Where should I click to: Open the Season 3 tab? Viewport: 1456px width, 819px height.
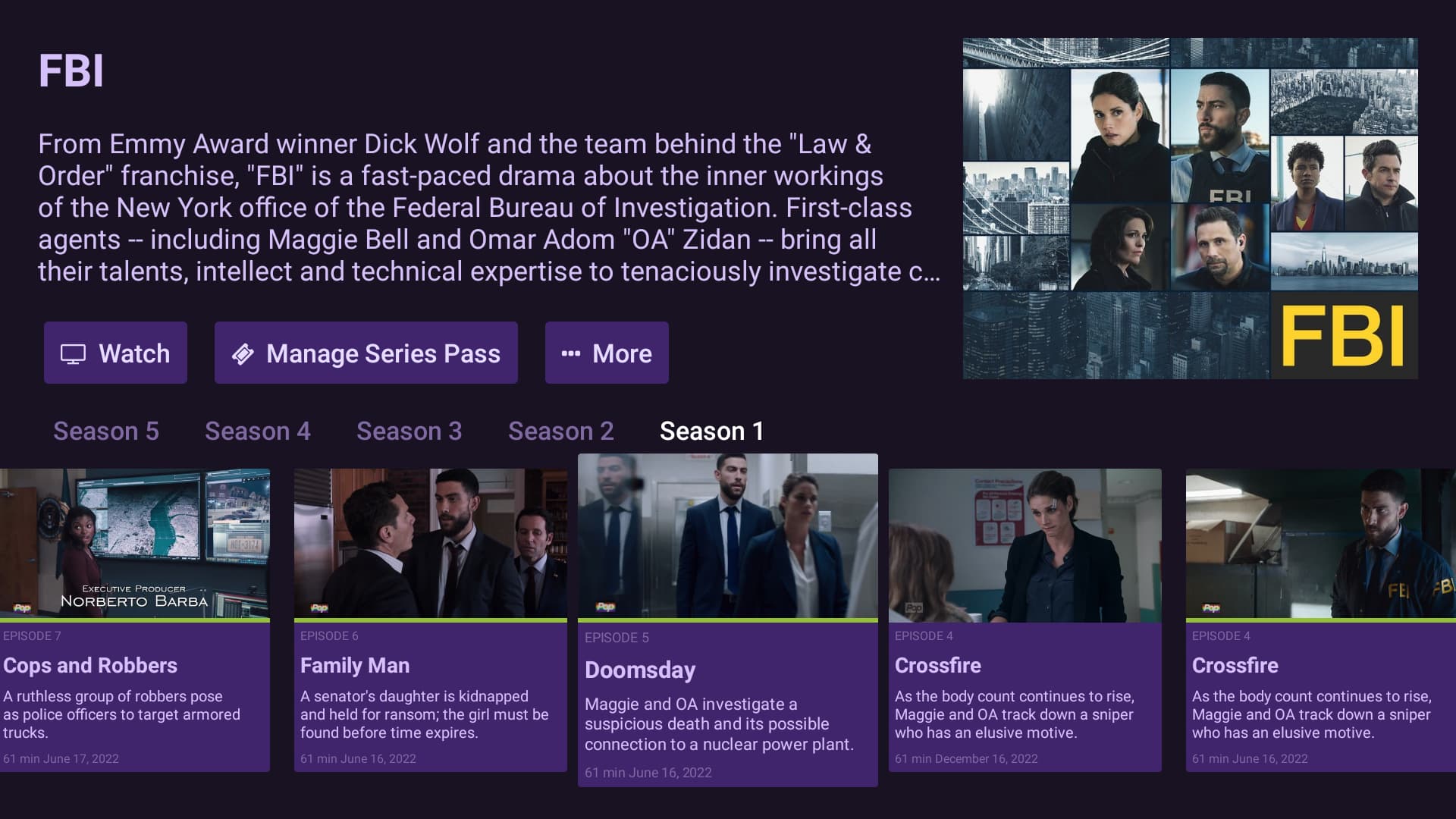tap(409, 431)
